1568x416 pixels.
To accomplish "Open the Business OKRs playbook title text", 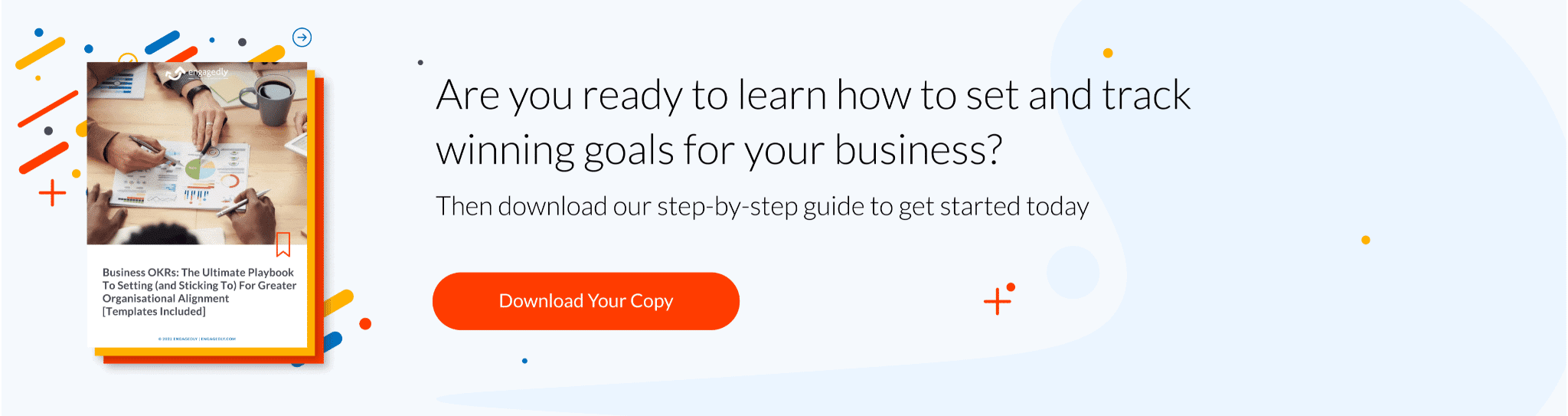I will (199, 292).
